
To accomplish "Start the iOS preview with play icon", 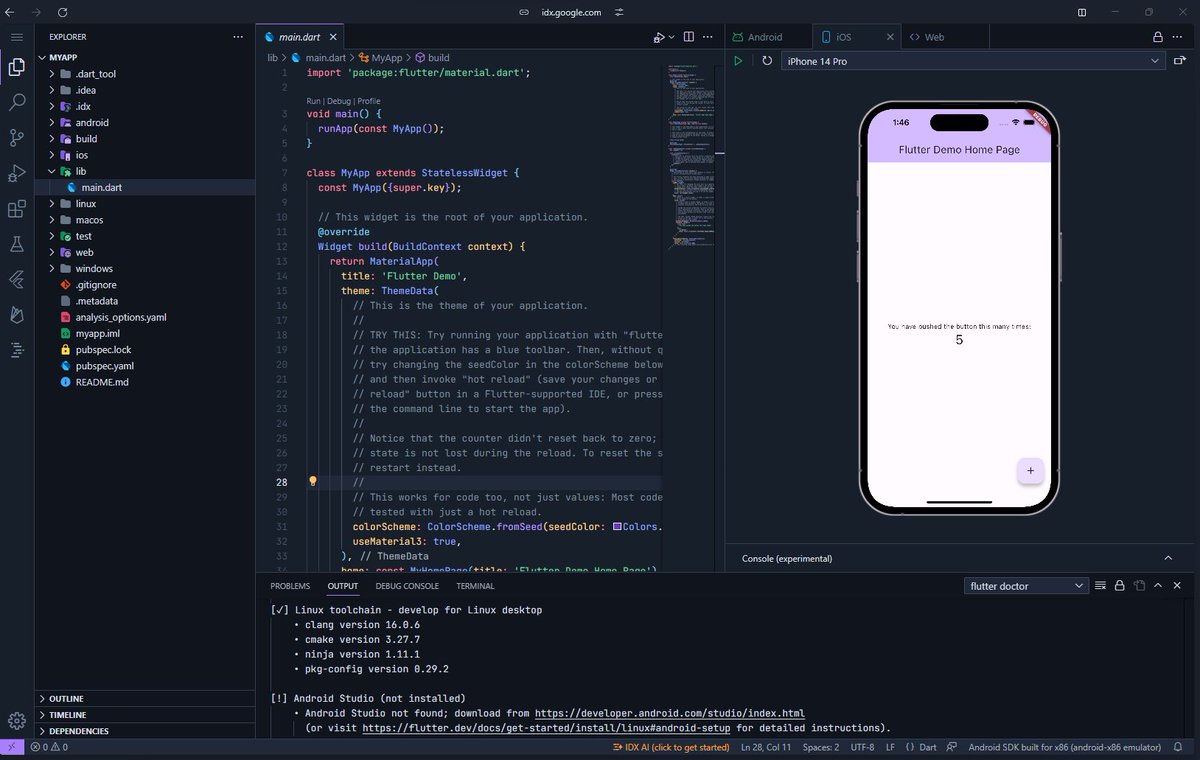I will 738,61.
